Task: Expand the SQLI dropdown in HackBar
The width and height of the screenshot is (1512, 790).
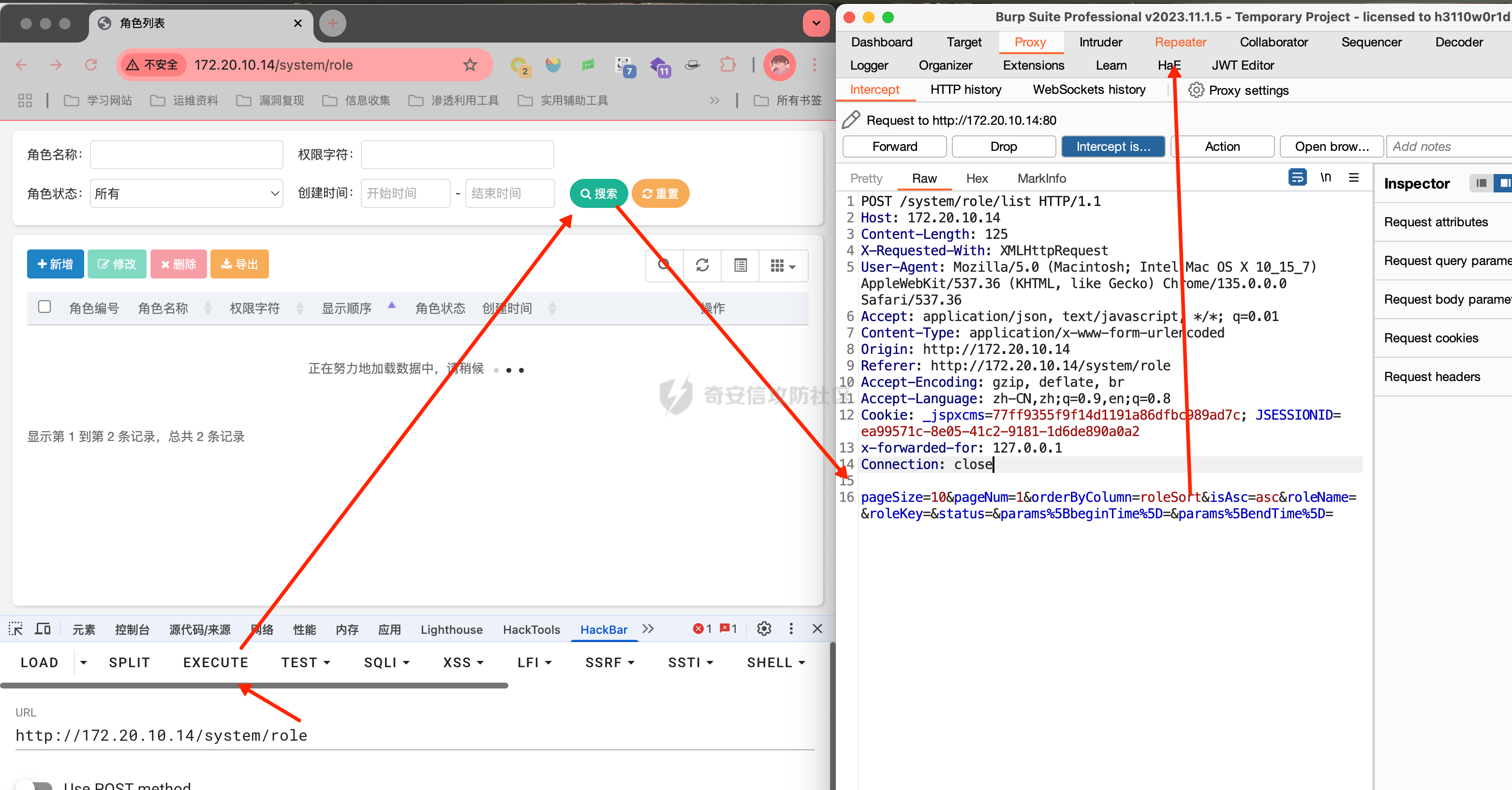Action: pos(386,662)
